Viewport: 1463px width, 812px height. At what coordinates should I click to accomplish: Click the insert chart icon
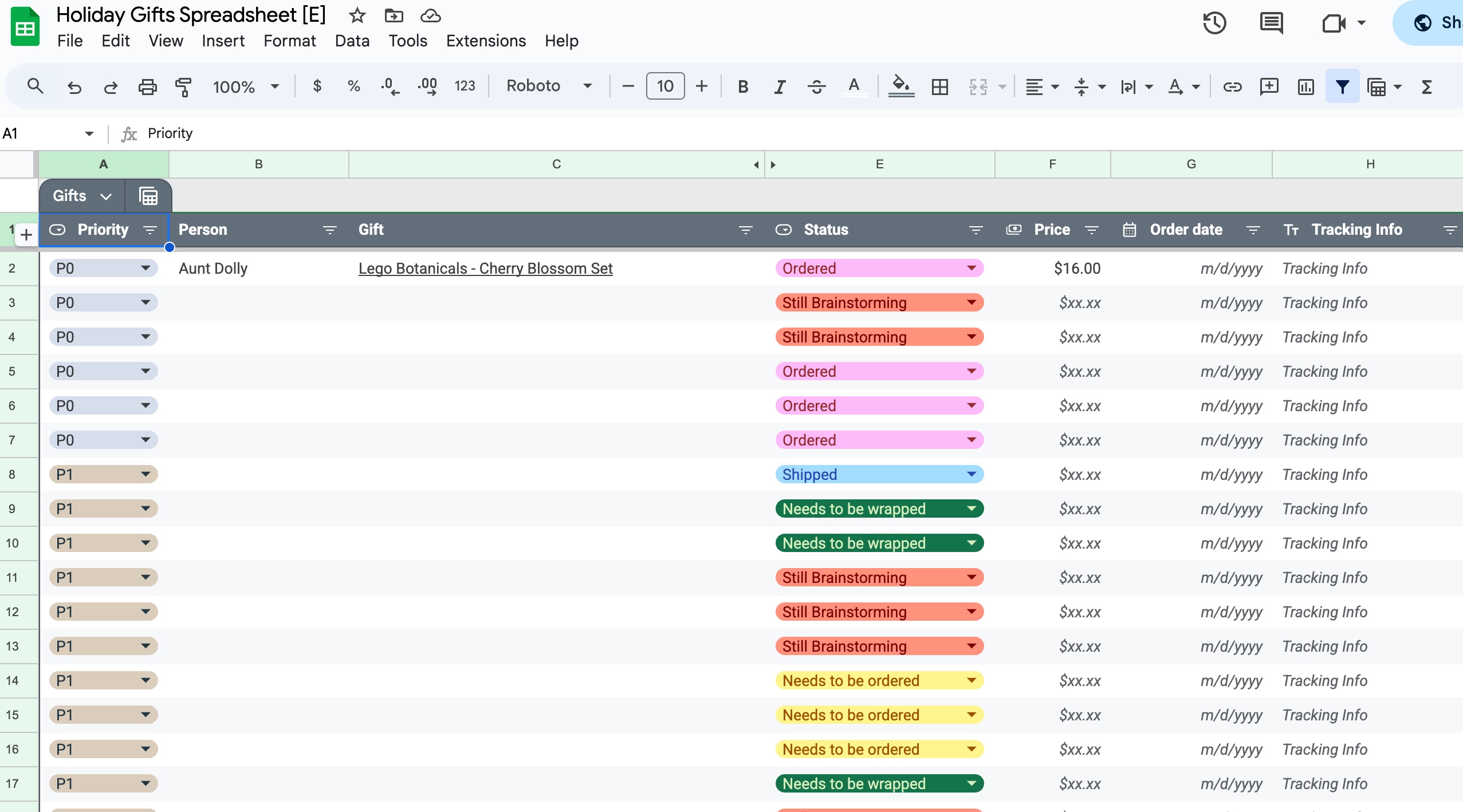[x=1305, y=86]
